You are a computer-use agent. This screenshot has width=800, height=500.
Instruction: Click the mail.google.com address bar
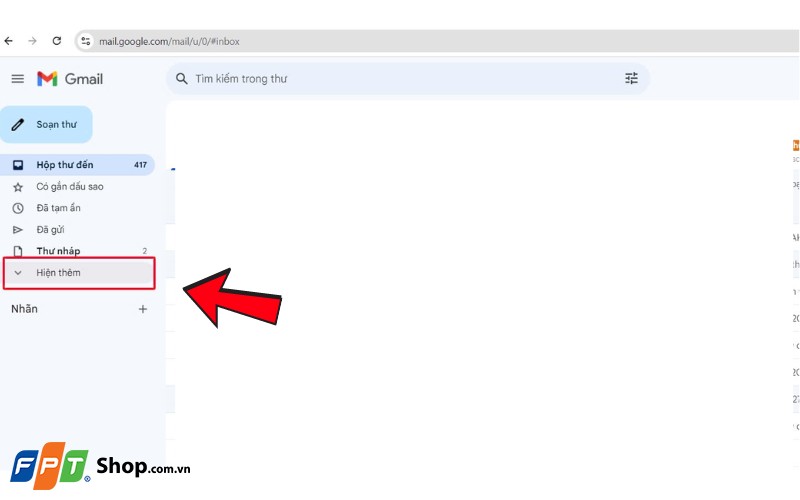[x=437, y=41]
